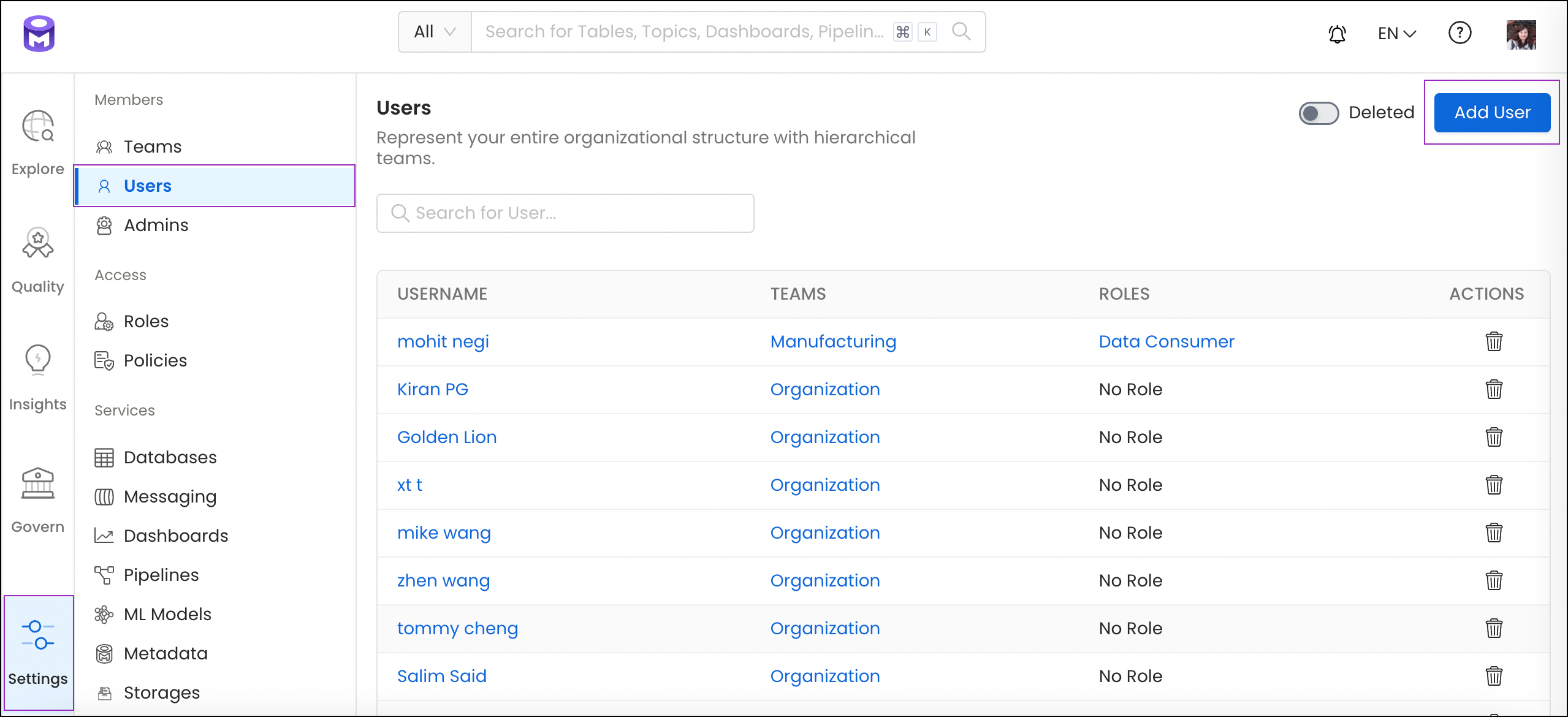The image size is (1568, 717).
Task: Open the Insights lightbulb icon
Action: point(38,359)
